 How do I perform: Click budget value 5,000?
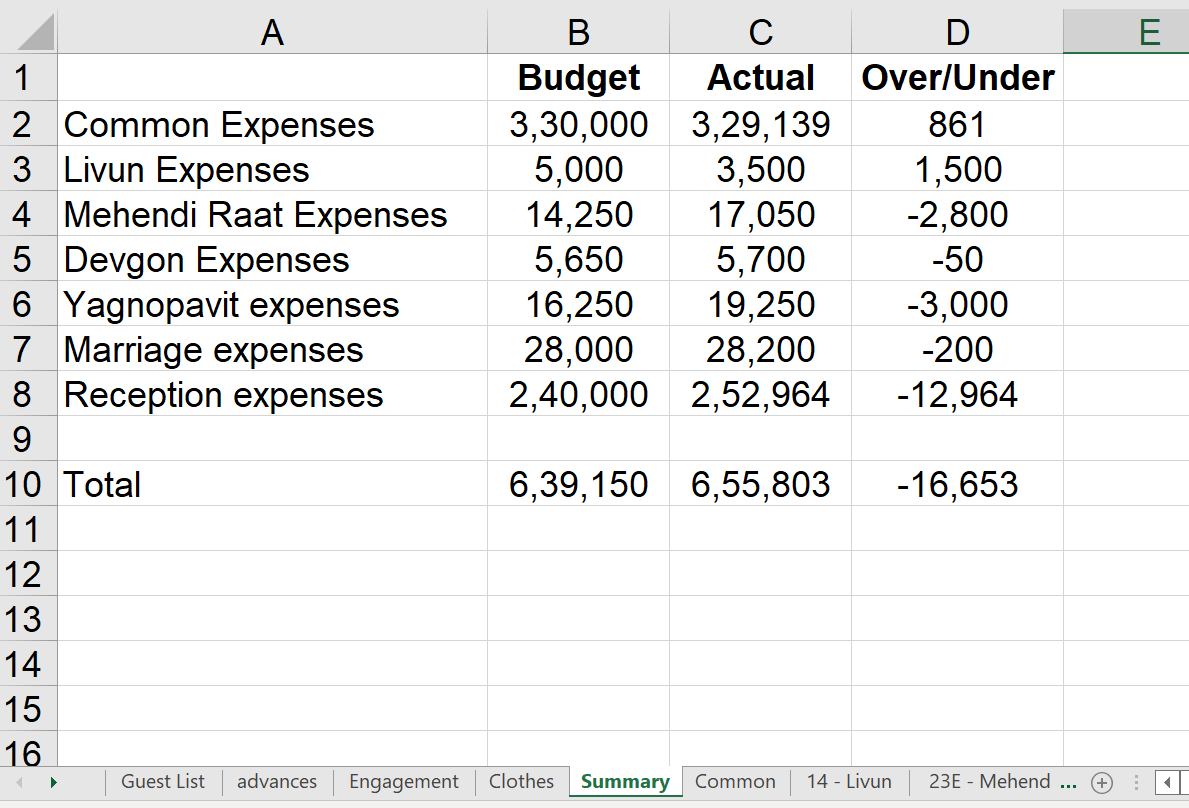(579, 168)
